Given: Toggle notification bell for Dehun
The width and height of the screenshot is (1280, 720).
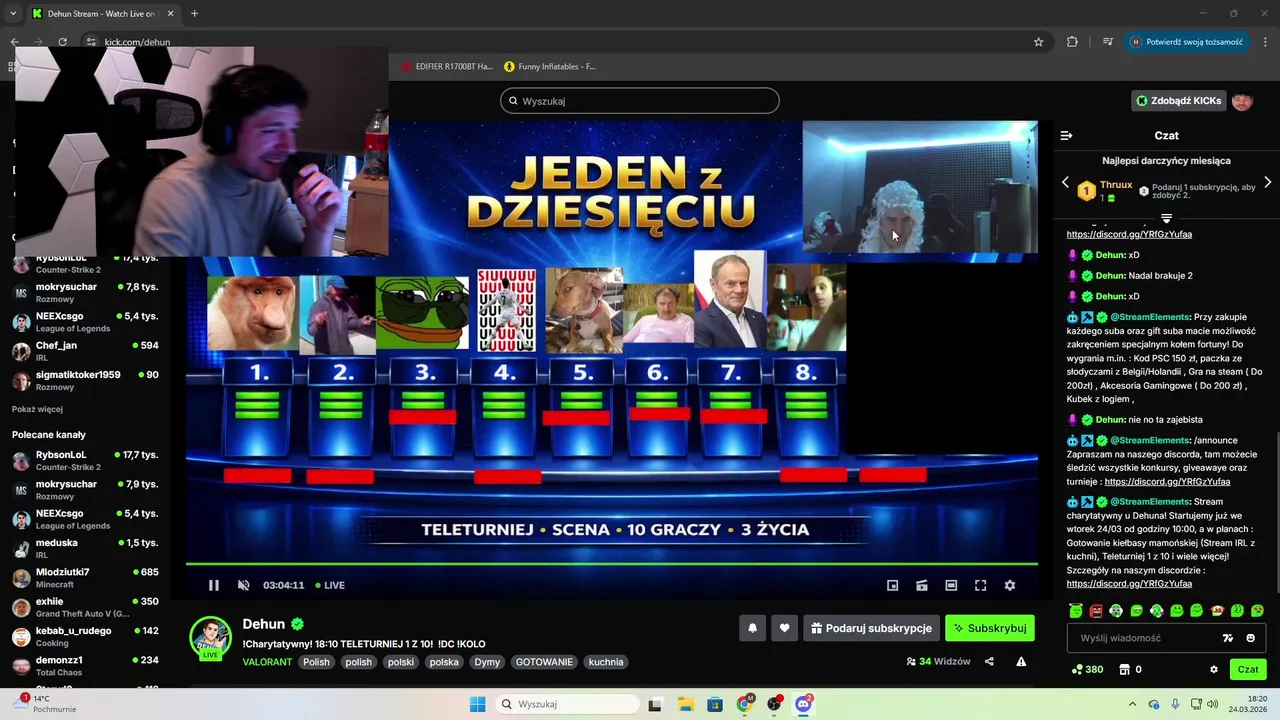Looking at the screenshot, I should click(752, 628).
